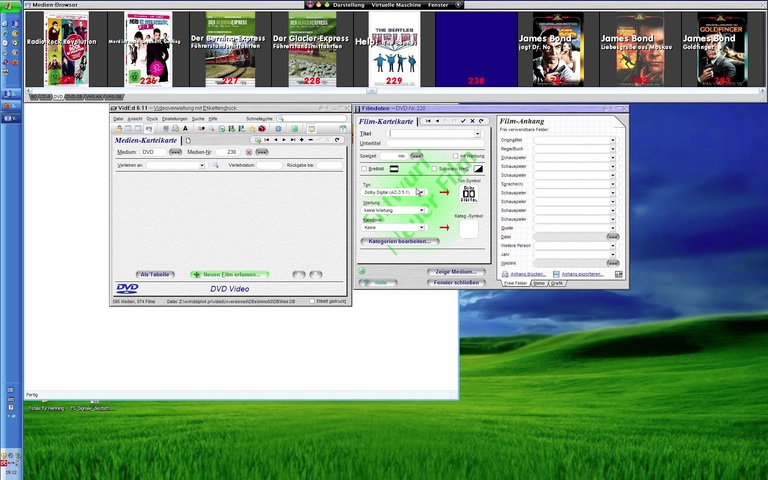Click the green globe icon in VidEd toolbar
The height and width of the screenshot is (480, 768).
[294, 129]
